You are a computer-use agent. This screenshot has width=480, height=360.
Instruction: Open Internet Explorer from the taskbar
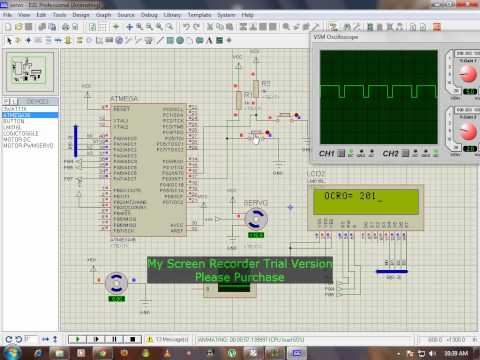38,353
